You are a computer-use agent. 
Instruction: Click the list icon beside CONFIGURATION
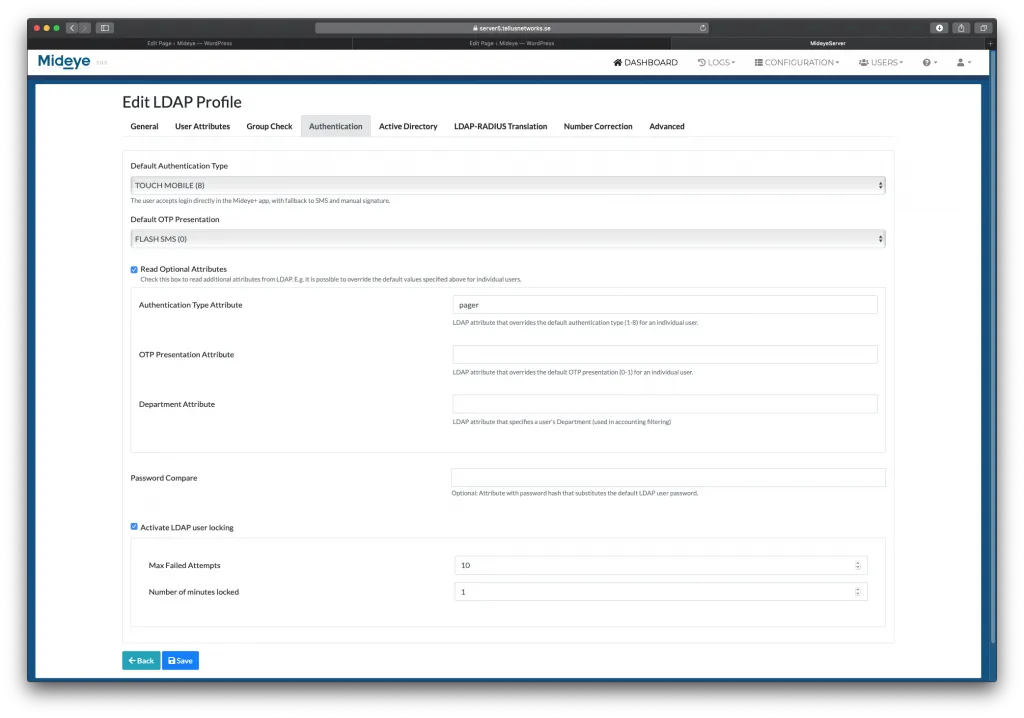click(x=760, y=62)
